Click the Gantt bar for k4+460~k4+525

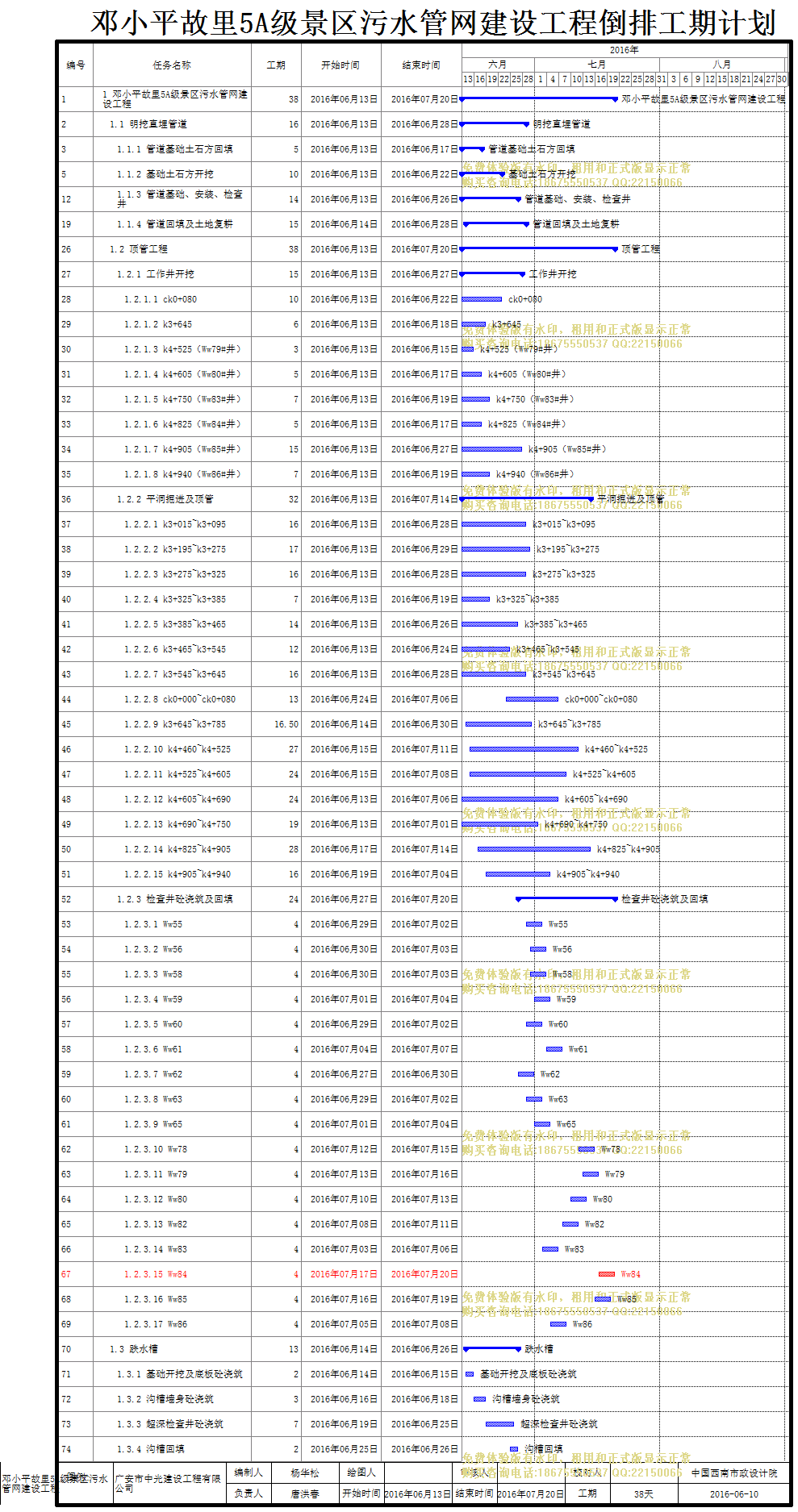pyautogui.click(x=524, y=749)
